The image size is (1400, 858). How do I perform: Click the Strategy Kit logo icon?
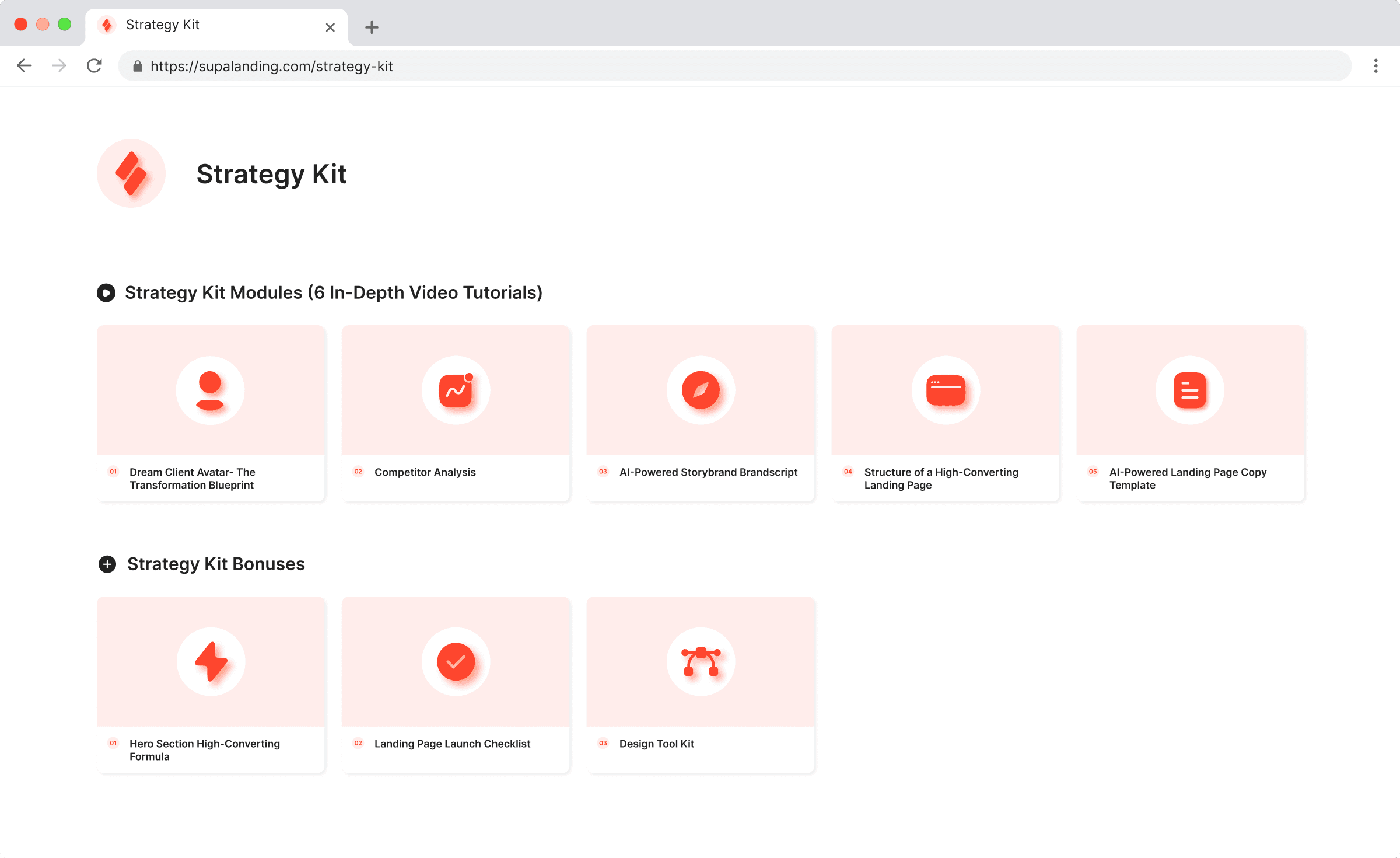coord(131,173)
